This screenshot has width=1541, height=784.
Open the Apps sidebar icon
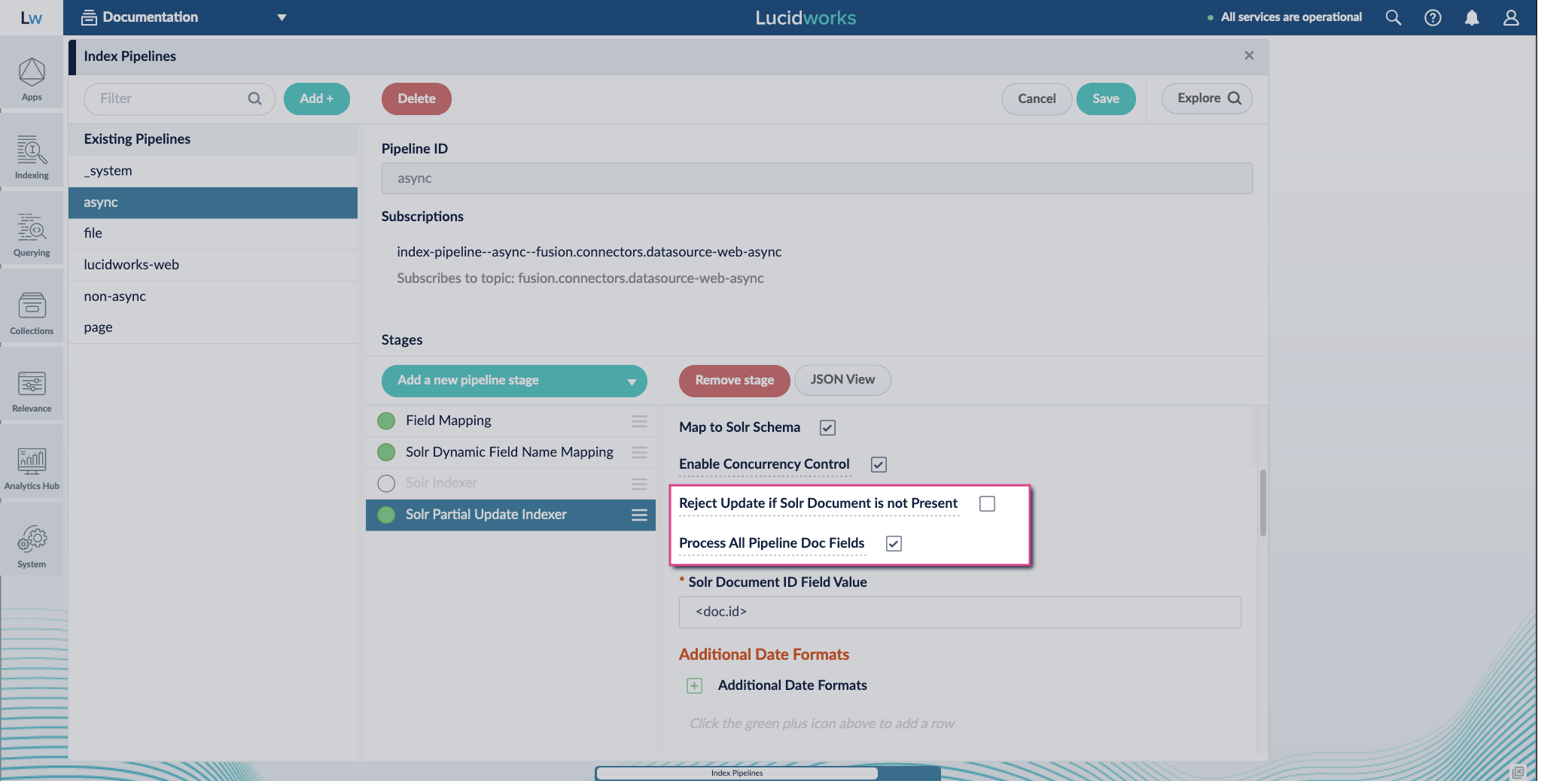point(32,78)
